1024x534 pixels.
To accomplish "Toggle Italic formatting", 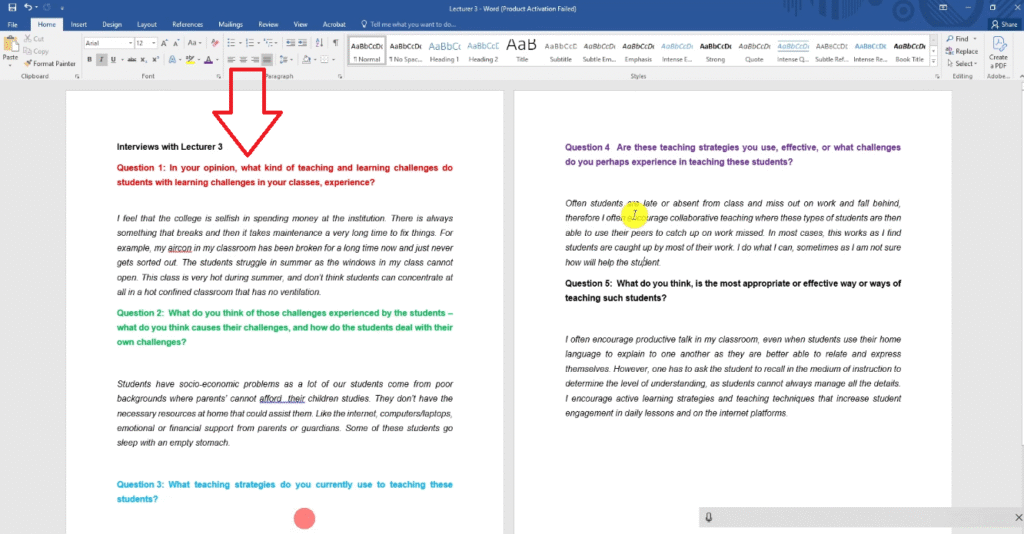I will click(101, 60).
